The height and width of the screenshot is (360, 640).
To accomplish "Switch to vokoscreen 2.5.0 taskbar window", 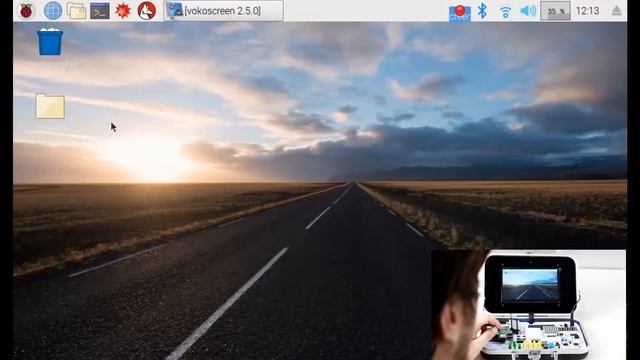I will click(223, 11).
